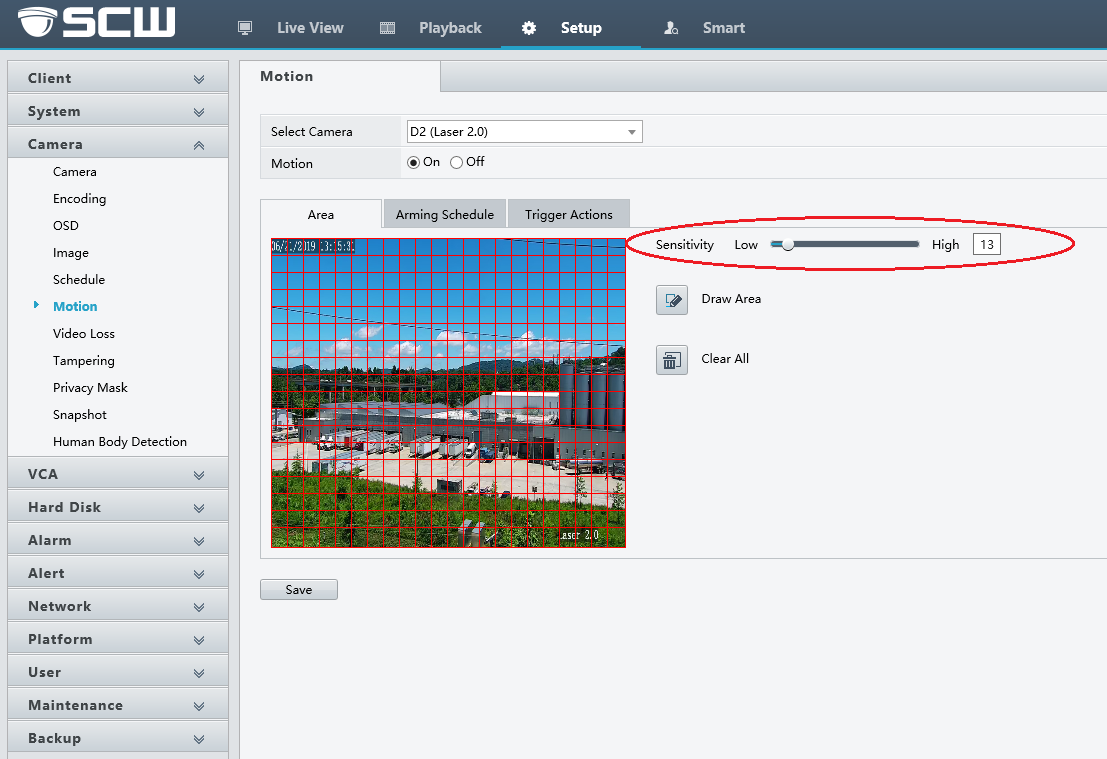The width and height of the screenshot is (1107, 759).
Task: Open Privacy Mask settings in sidebar
Action: pyautogui.click(x=90, y=388)
